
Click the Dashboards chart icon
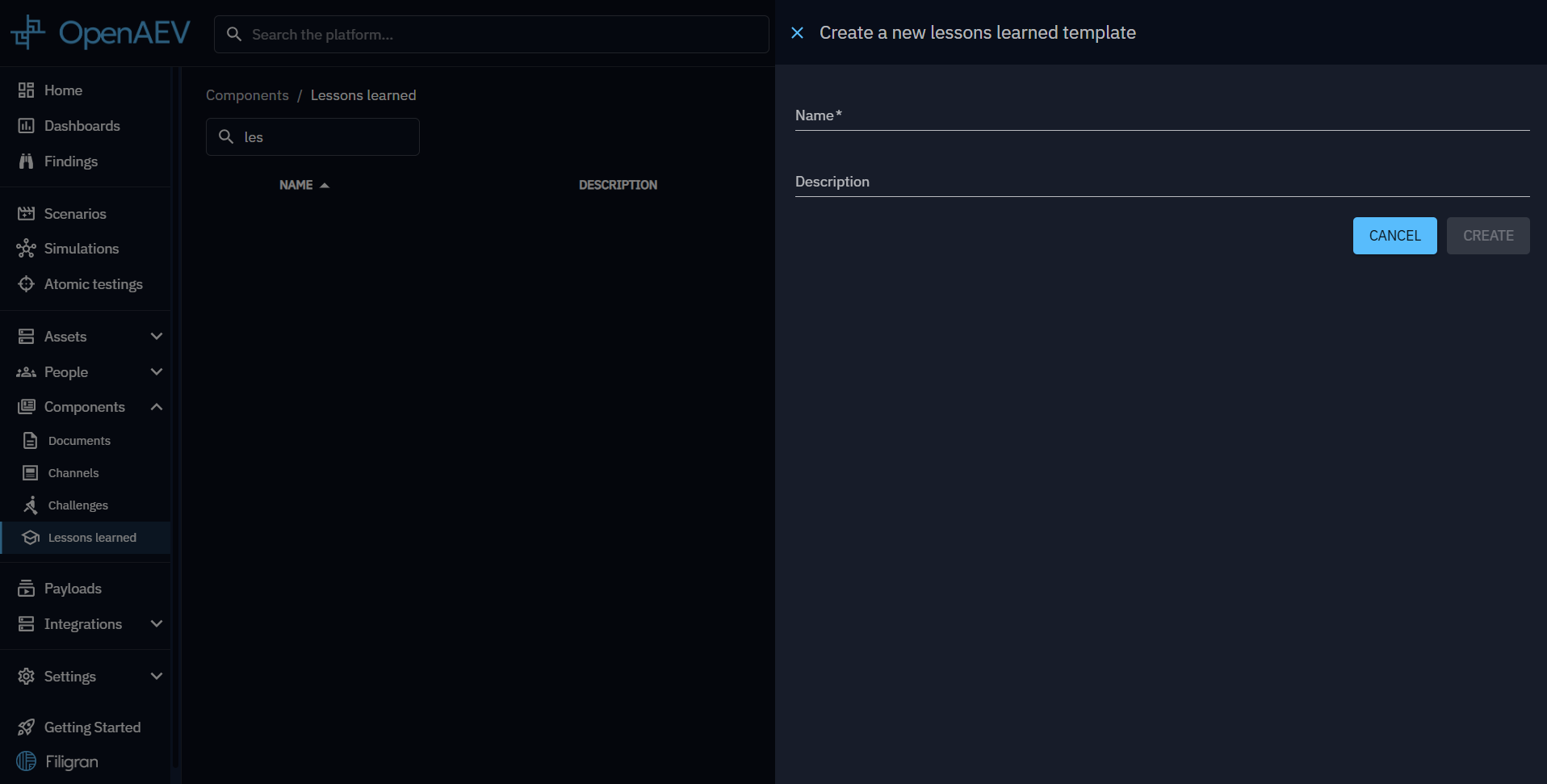(x=26, y=126)
